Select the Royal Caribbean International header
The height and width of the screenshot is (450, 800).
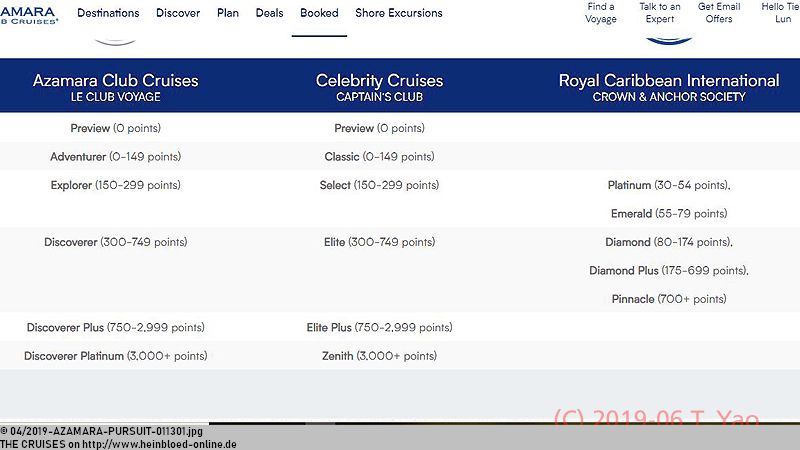point(669,87)
